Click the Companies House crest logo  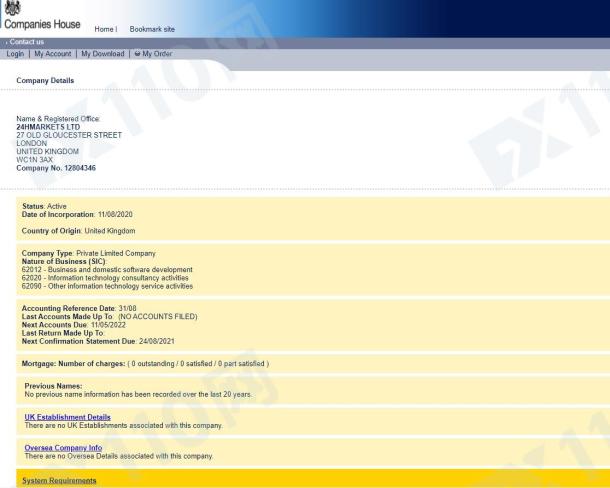click(x=13, y=7)
